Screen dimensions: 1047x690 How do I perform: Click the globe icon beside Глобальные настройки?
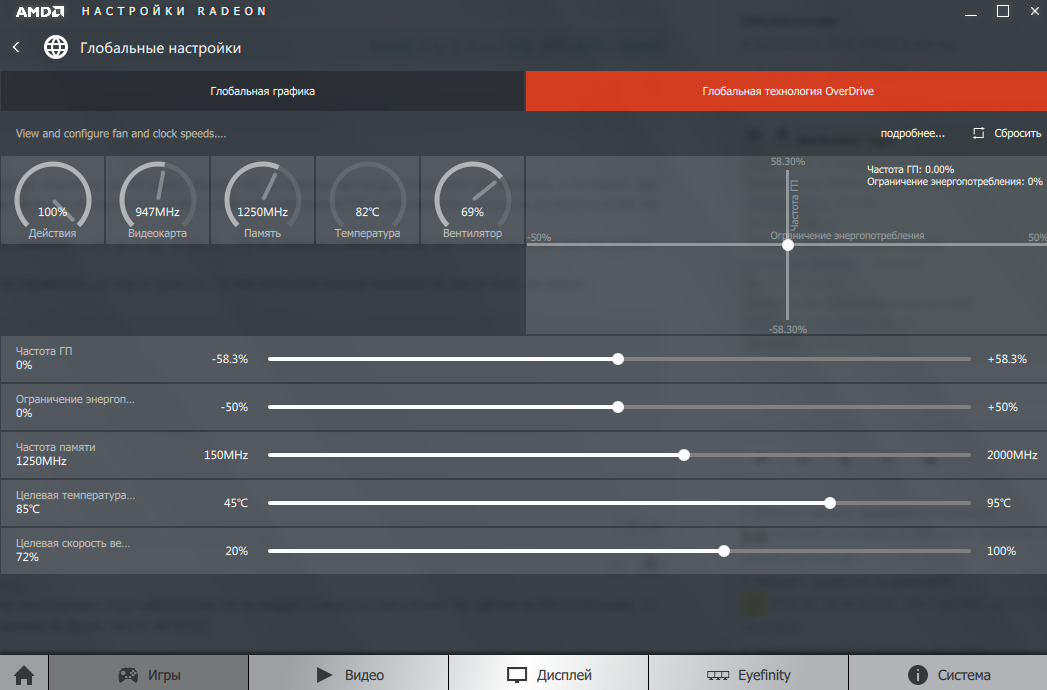[x=56, y=47]
